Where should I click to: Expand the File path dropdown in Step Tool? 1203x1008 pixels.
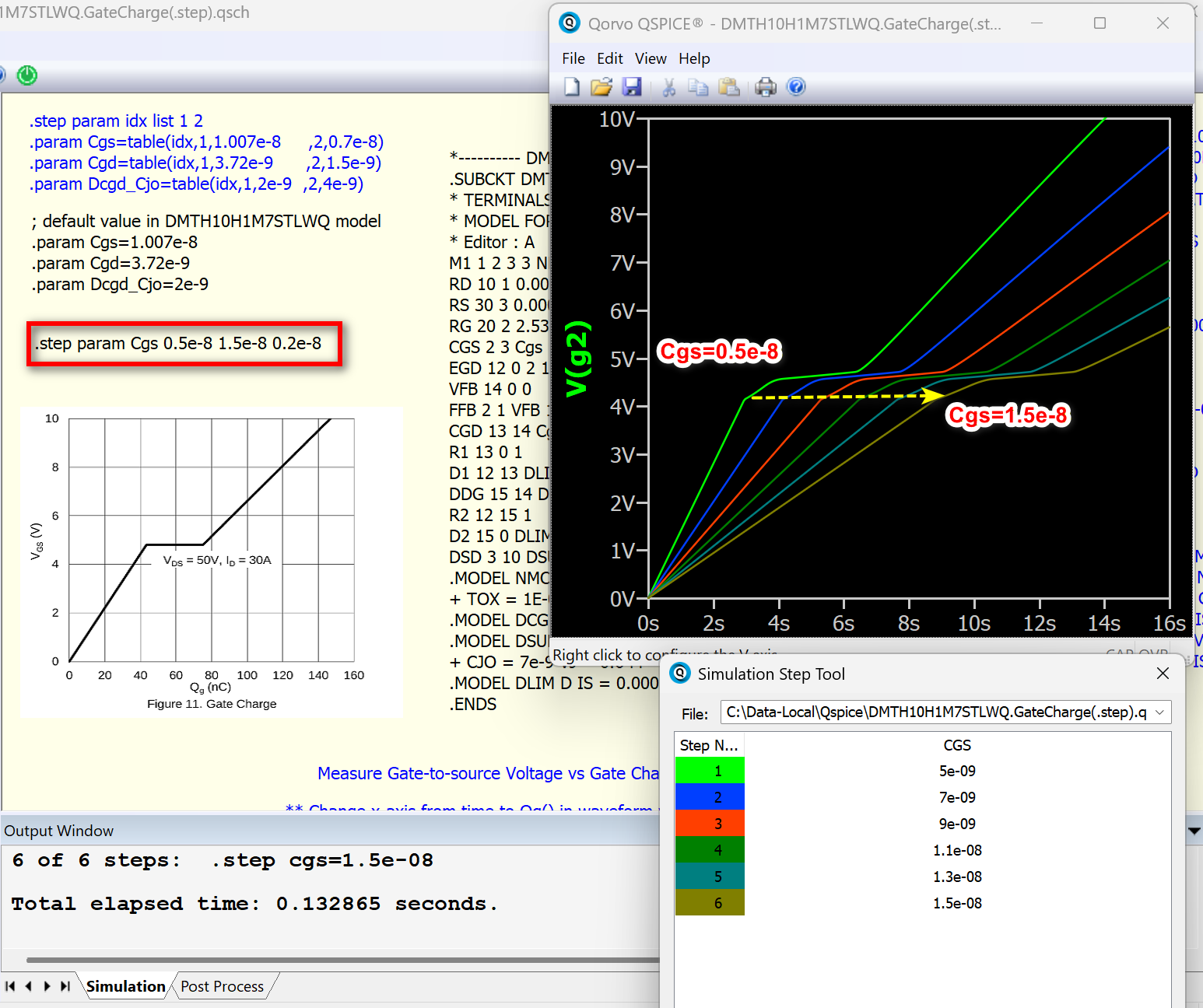[1160, 712]
